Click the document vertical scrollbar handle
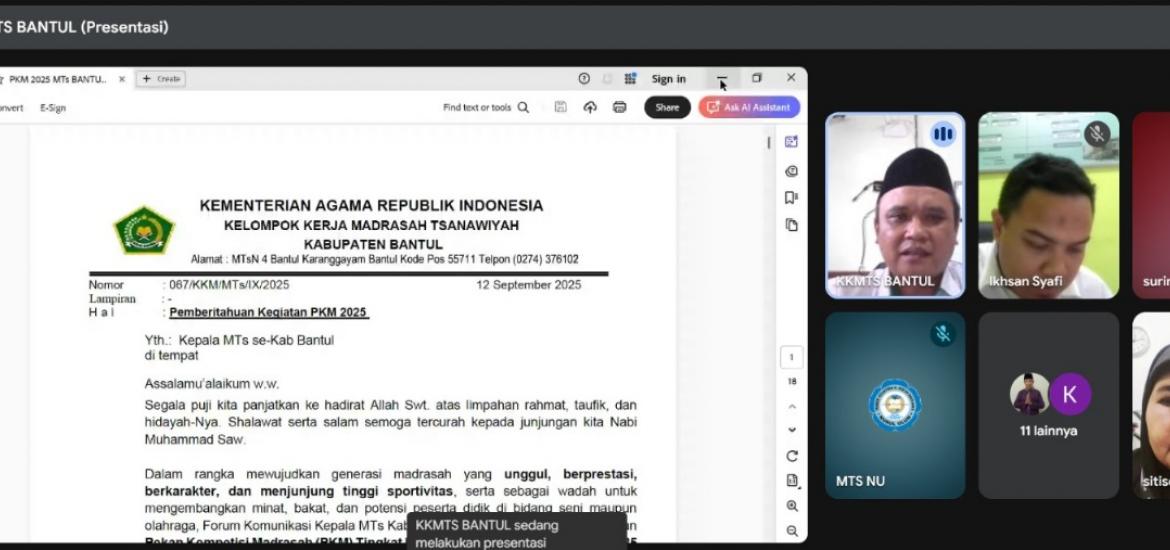Screen dimensions: 1170x550 (769, 143)
